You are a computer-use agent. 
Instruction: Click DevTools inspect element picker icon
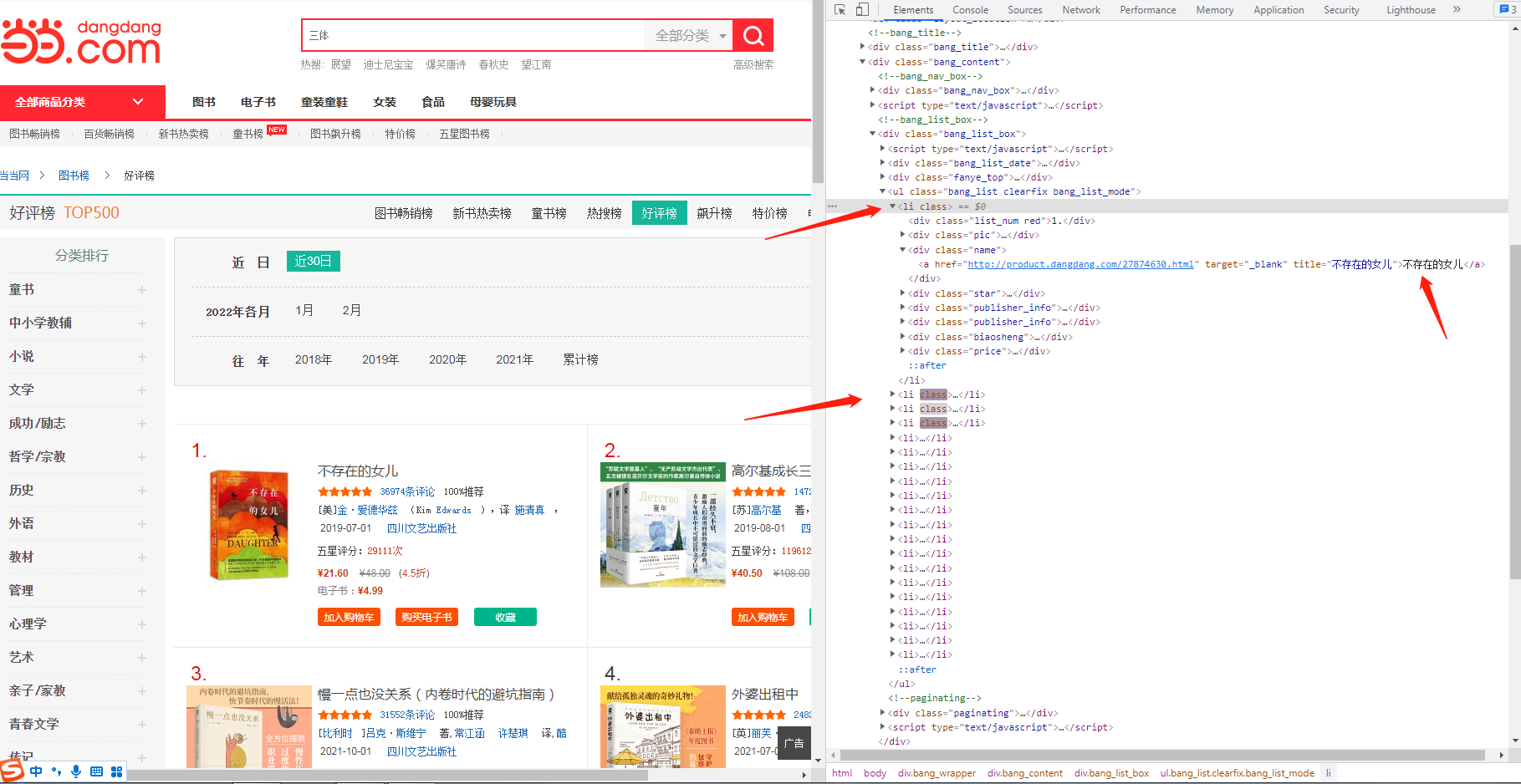840,10
